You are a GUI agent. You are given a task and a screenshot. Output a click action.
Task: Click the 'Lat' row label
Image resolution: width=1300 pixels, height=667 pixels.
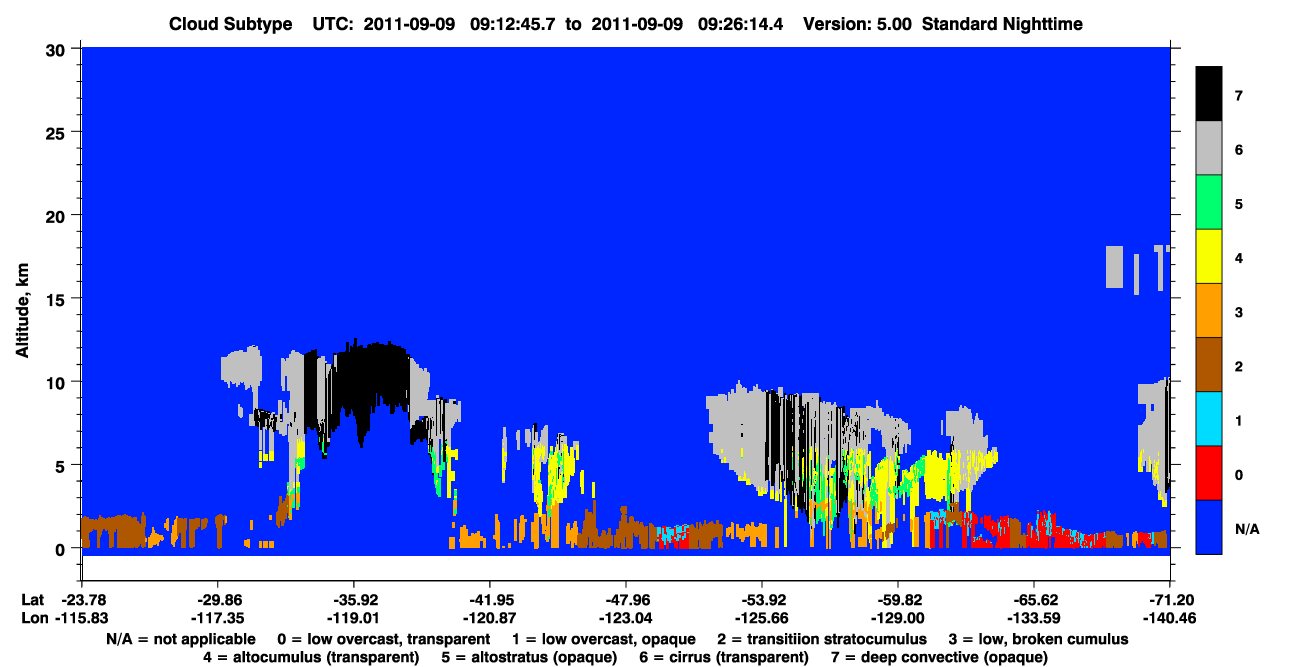(31, 600)
